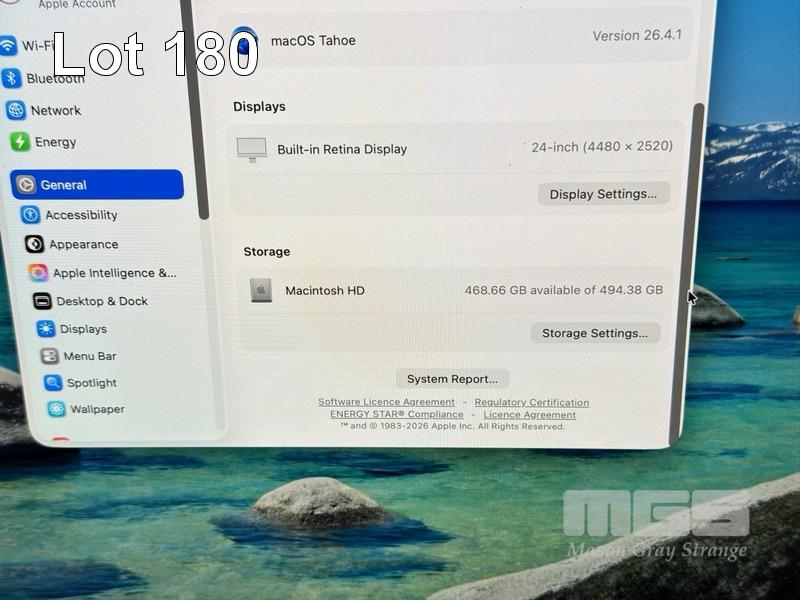Viewport: 800px width, 600px height.
Task: Click the Display Settings... button
Action: point(603,194)
